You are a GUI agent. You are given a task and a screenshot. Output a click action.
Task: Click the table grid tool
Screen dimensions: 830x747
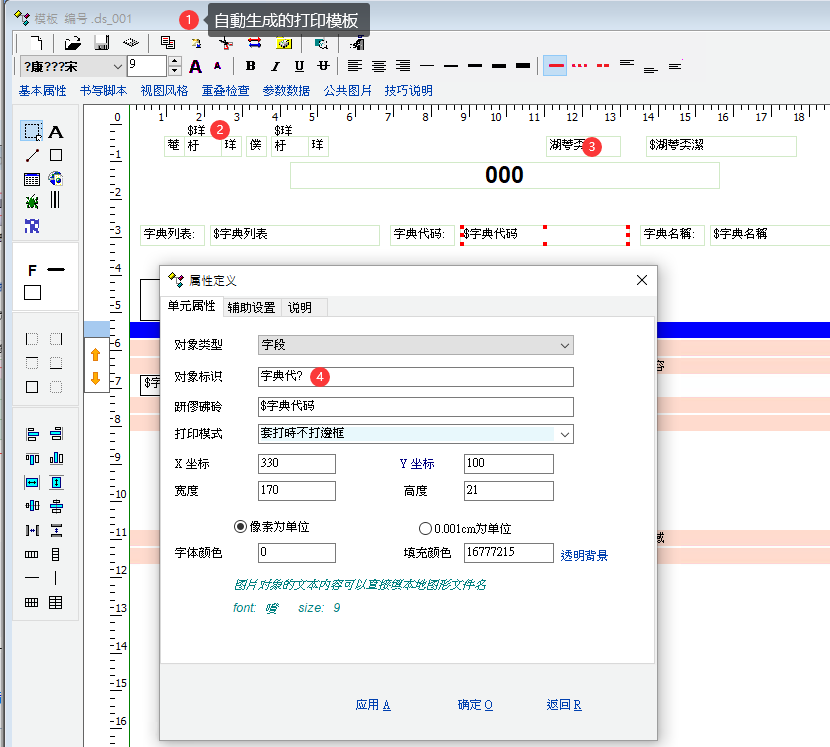32,179
